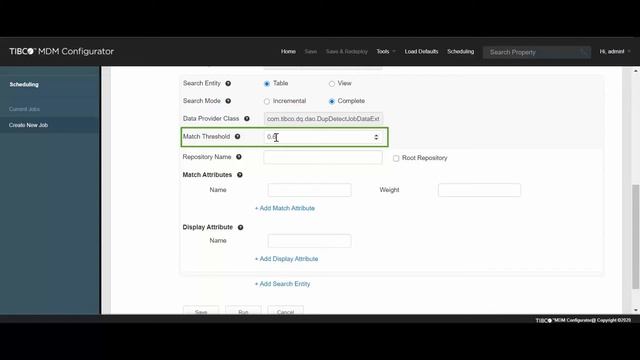The height and width of the screenshot is (360, 640).
Task: Click the Match Threshold help icon
Action: click(x=237, y=137)
